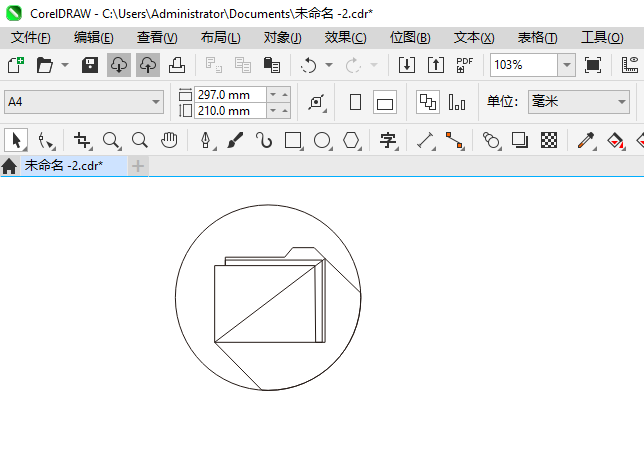Click the cloud upload icon
644x464 pixels.
pyautogui.click(x=148, y=65)
